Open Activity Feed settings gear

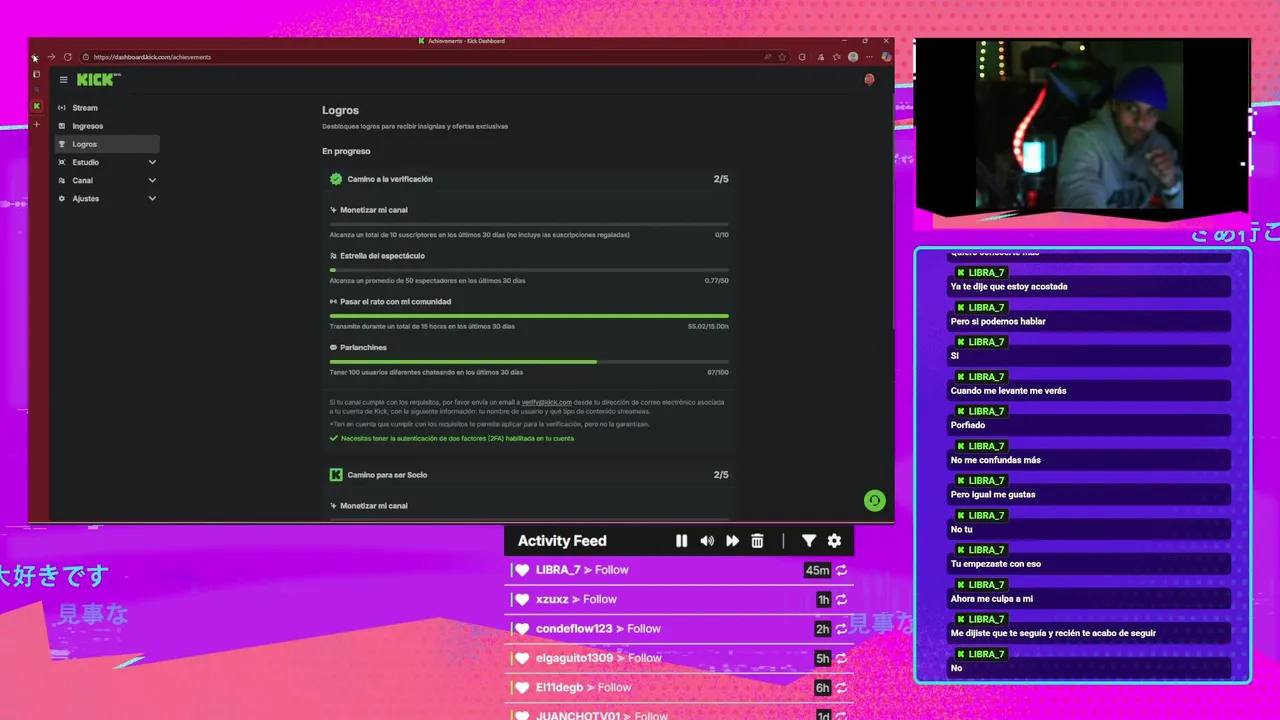[x=834, y=541]
